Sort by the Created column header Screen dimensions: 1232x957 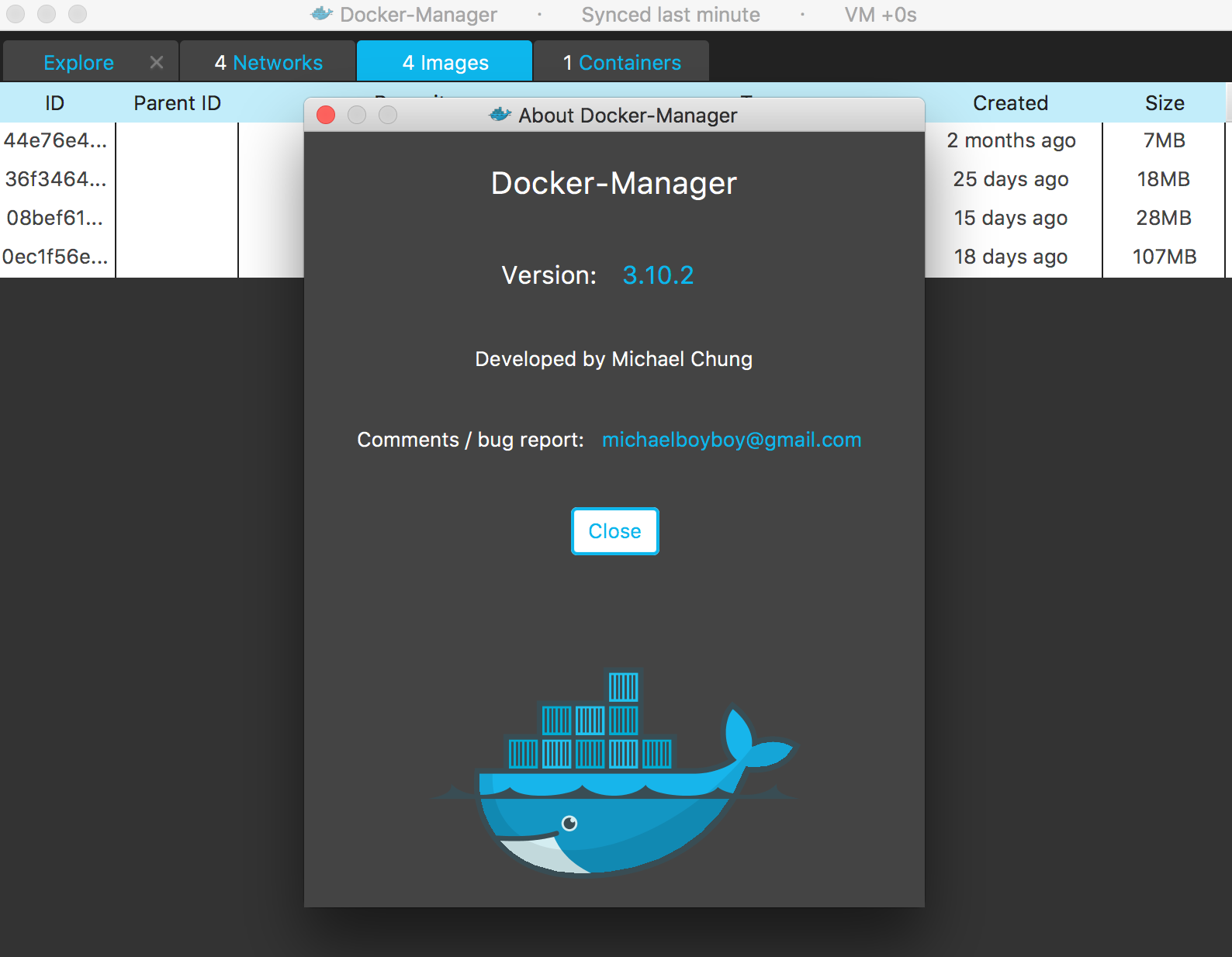[1010, 103]
